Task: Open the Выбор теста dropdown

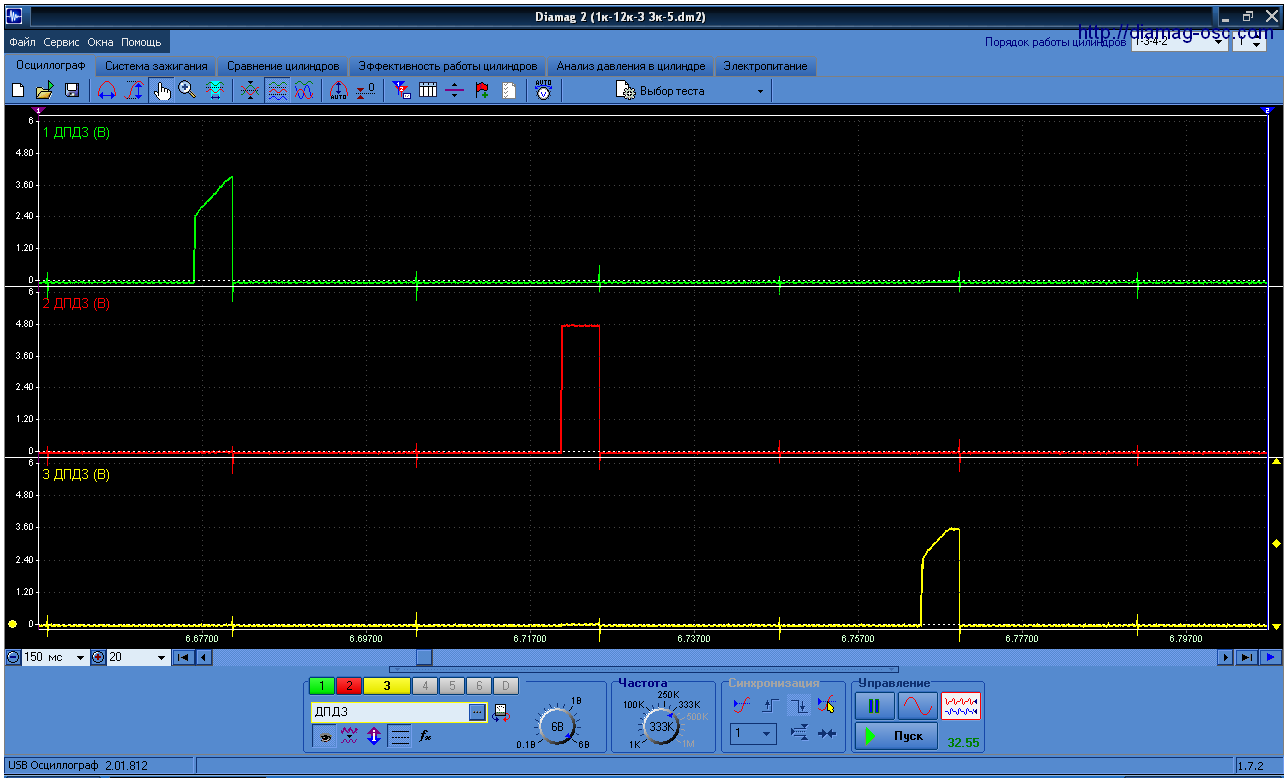Action: [x=691, y=91]
